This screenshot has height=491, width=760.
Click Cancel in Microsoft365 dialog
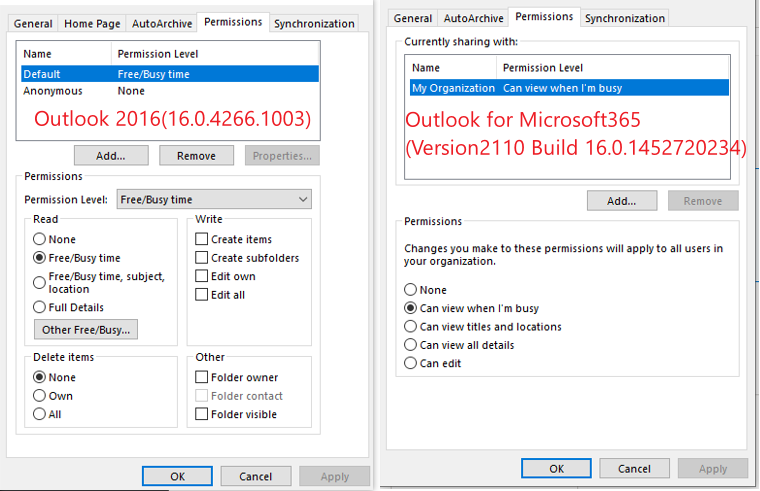[x=634, y=469]
